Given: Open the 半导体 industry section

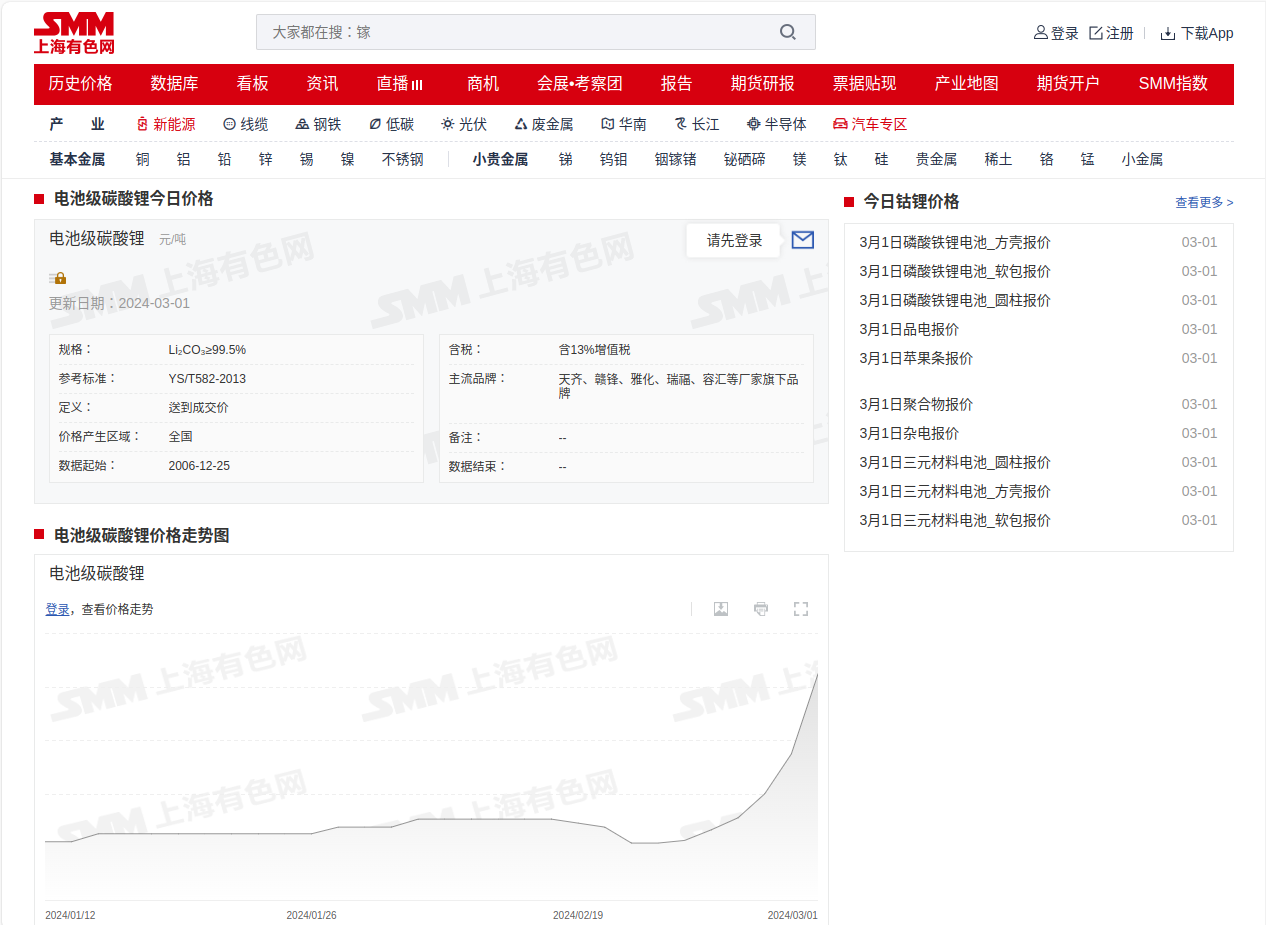Looking at the screenshot, I should click(777, 124).
